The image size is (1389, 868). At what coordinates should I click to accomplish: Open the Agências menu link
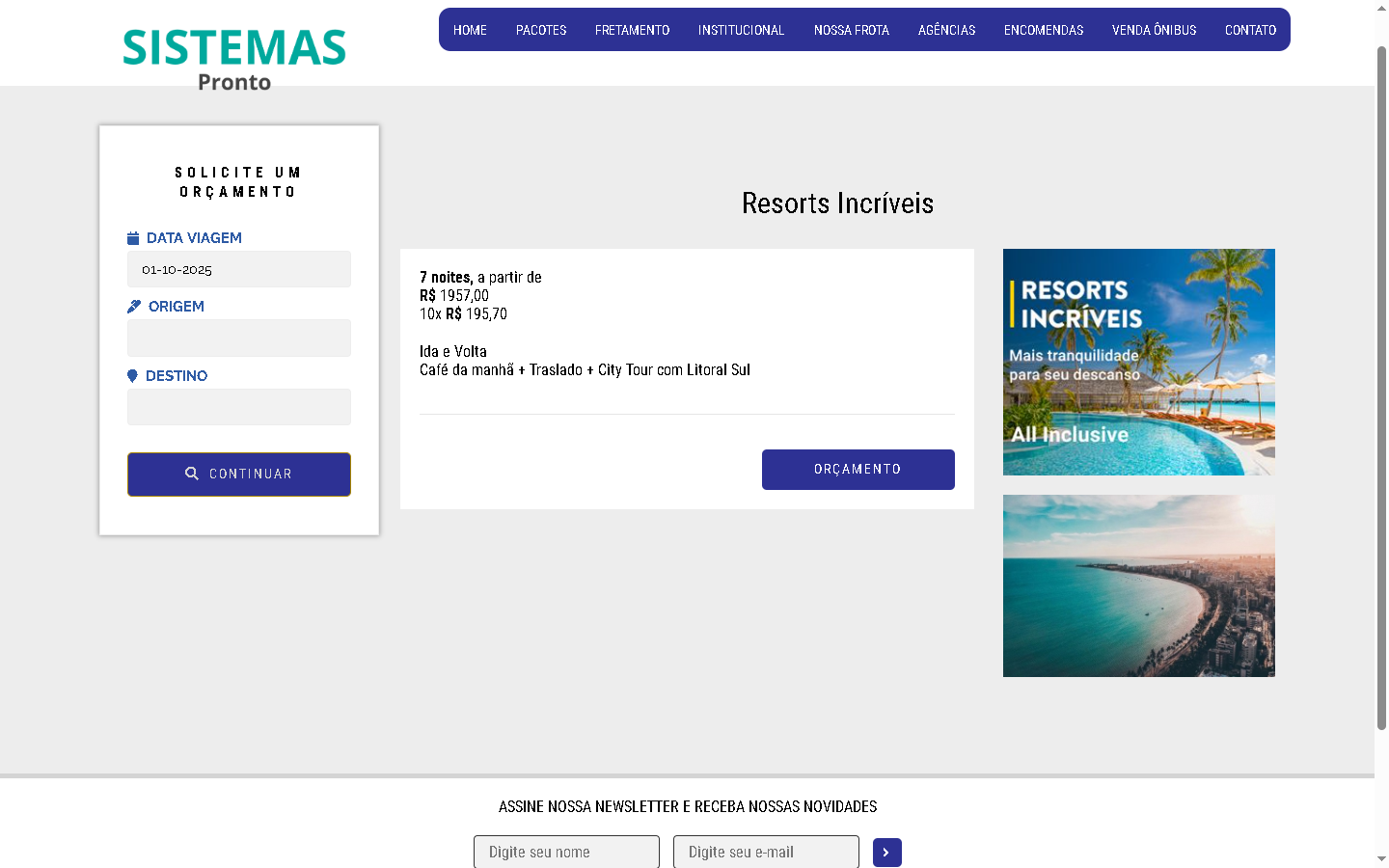pyautogui.click(x=946, y=30)
